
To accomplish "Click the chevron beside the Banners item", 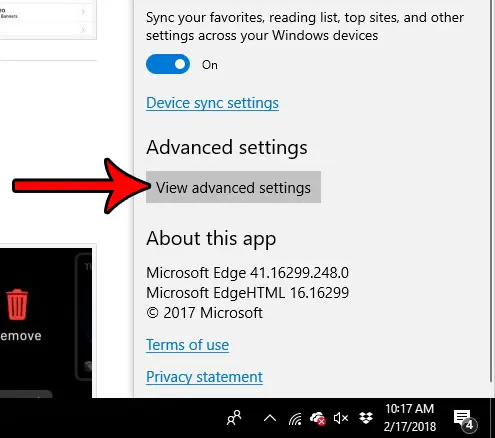I will [x=83, y=12].
